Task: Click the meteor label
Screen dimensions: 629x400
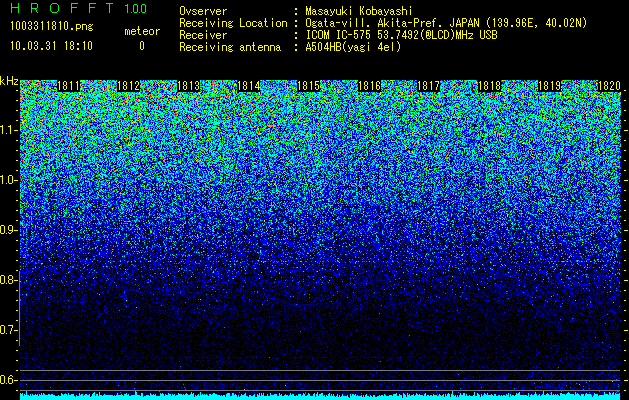Action: tap(142, 31)
